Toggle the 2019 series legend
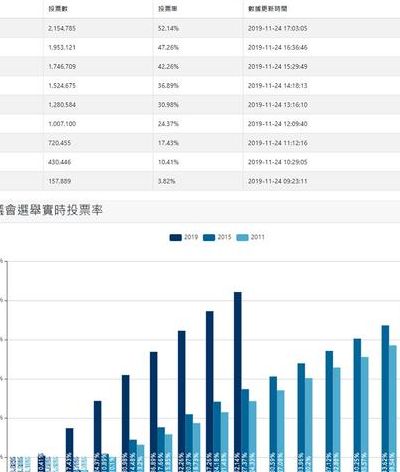The height and width of the screenshot is (472, 400). click(x=184, y=237)
